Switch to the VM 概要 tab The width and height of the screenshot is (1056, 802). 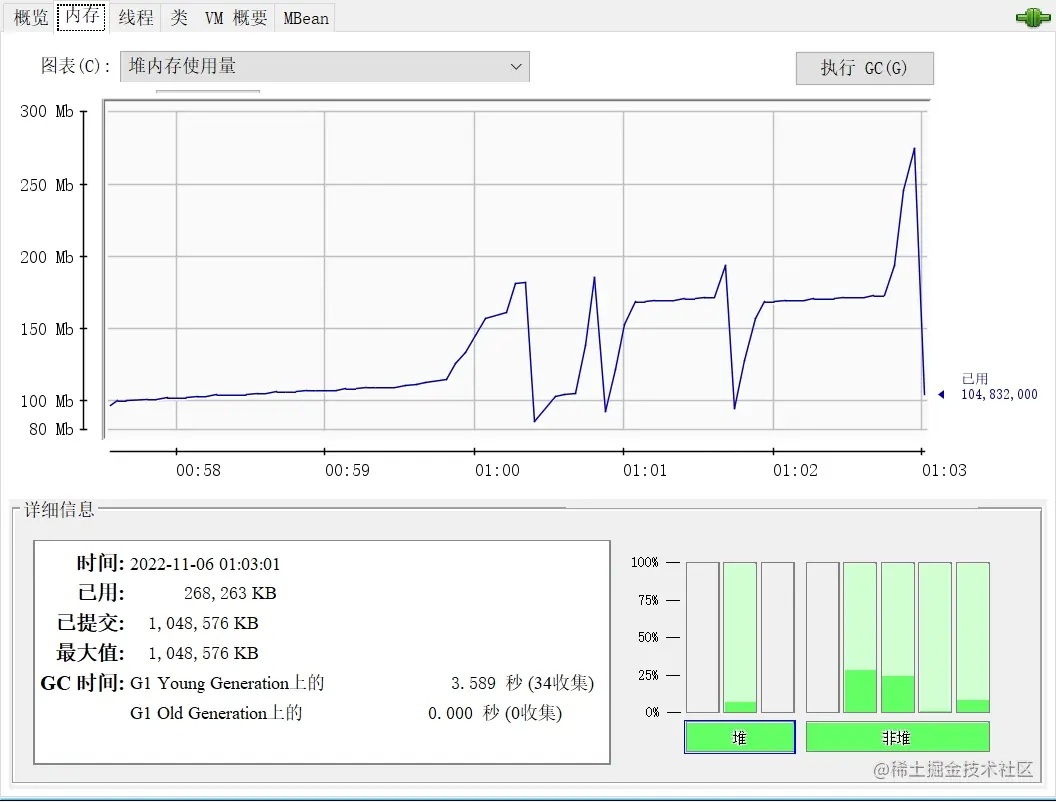tap(236, 18)
